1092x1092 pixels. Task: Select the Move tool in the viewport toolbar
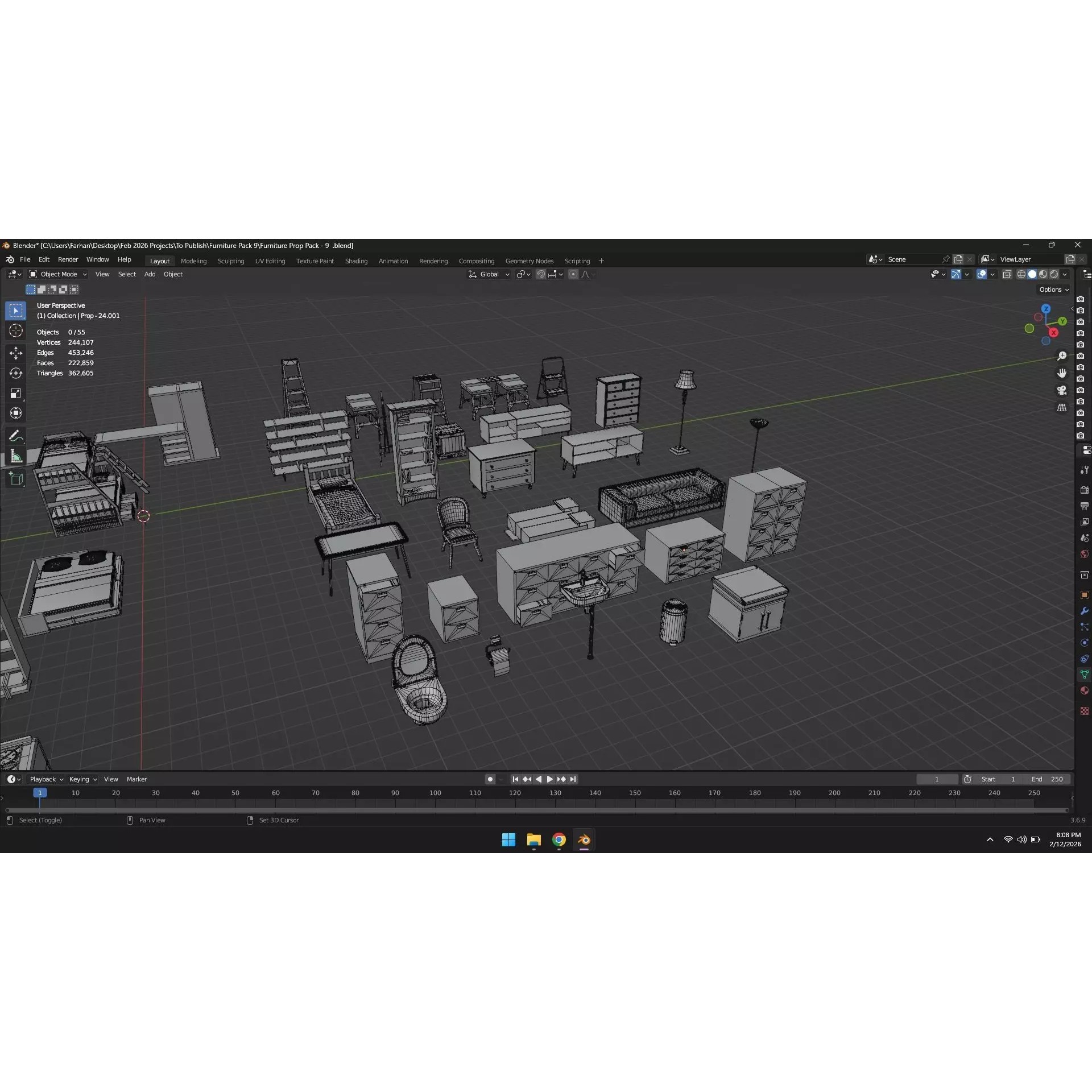tap(15, 353)
